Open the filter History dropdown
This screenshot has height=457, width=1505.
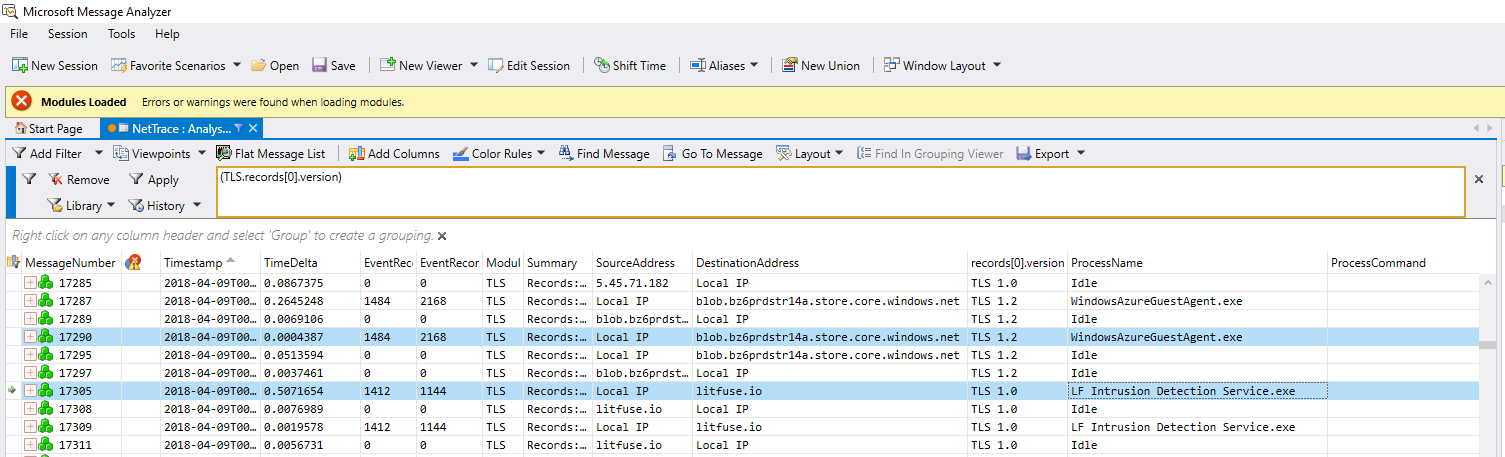click(164, 205)
